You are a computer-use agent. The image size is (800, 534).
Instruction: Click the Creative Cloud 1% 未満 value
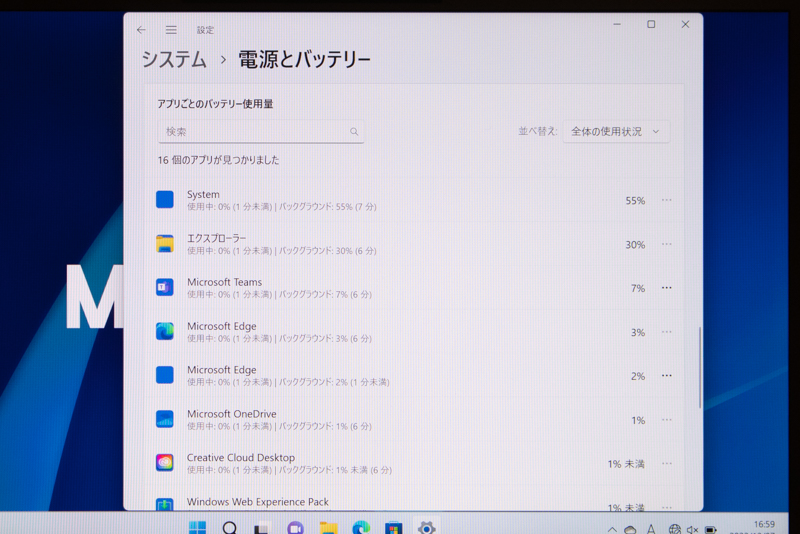626,464
